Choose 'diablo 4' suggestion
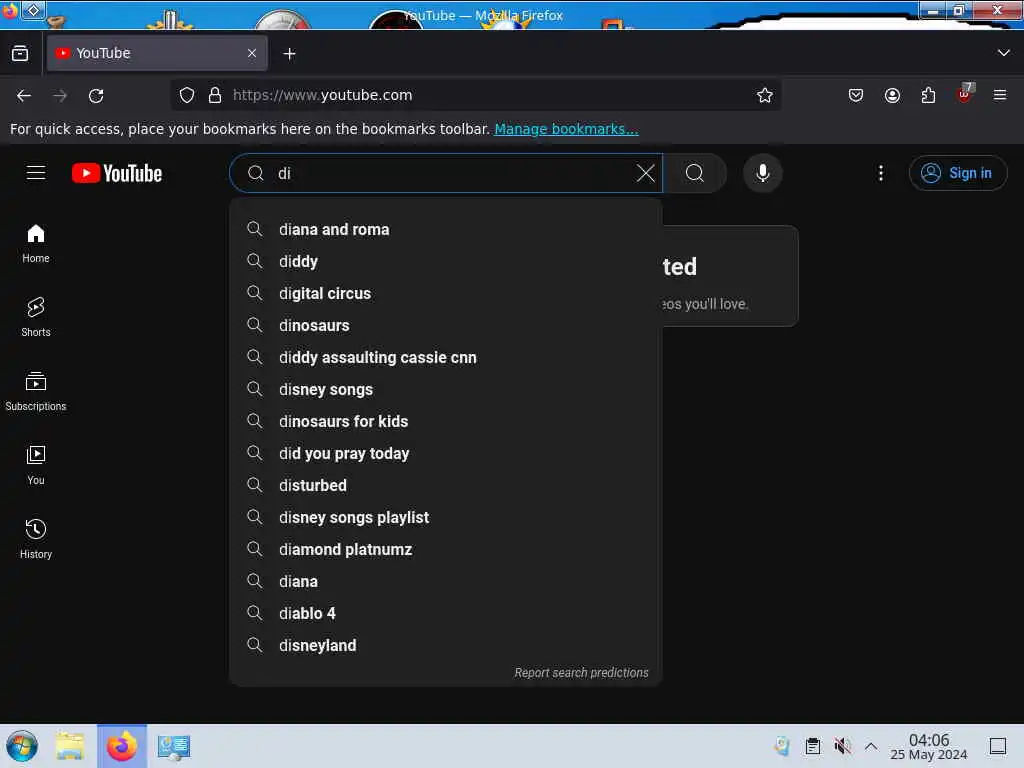This screenshot has width=1024, height=768. (x=446, y=613)
